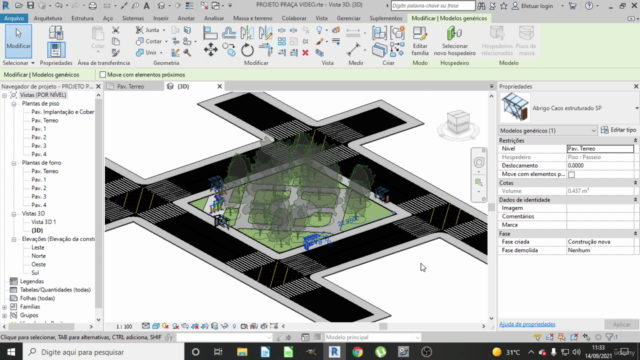
Task: Switch to the Massa e terreno tab
Action: [253, 18]
